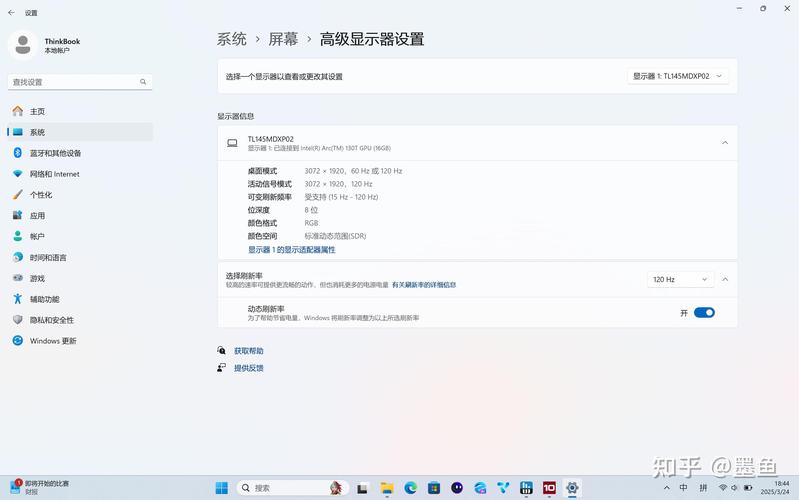This screenshot has width=799, height=500.
Task: Open 有关刷新率的详细信息 link
Action: pyautogui.click(x=424, y=285)
